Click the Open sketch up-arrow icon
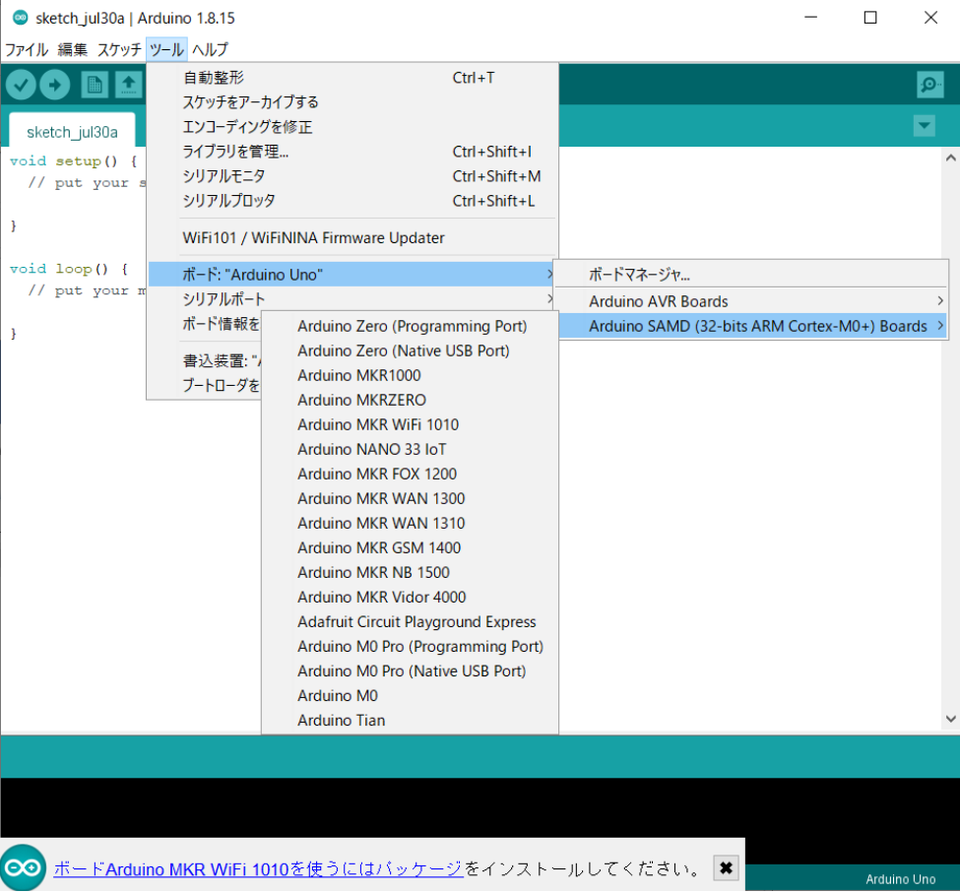The height and width of the screenshot is (893, 960). (128, 85)
